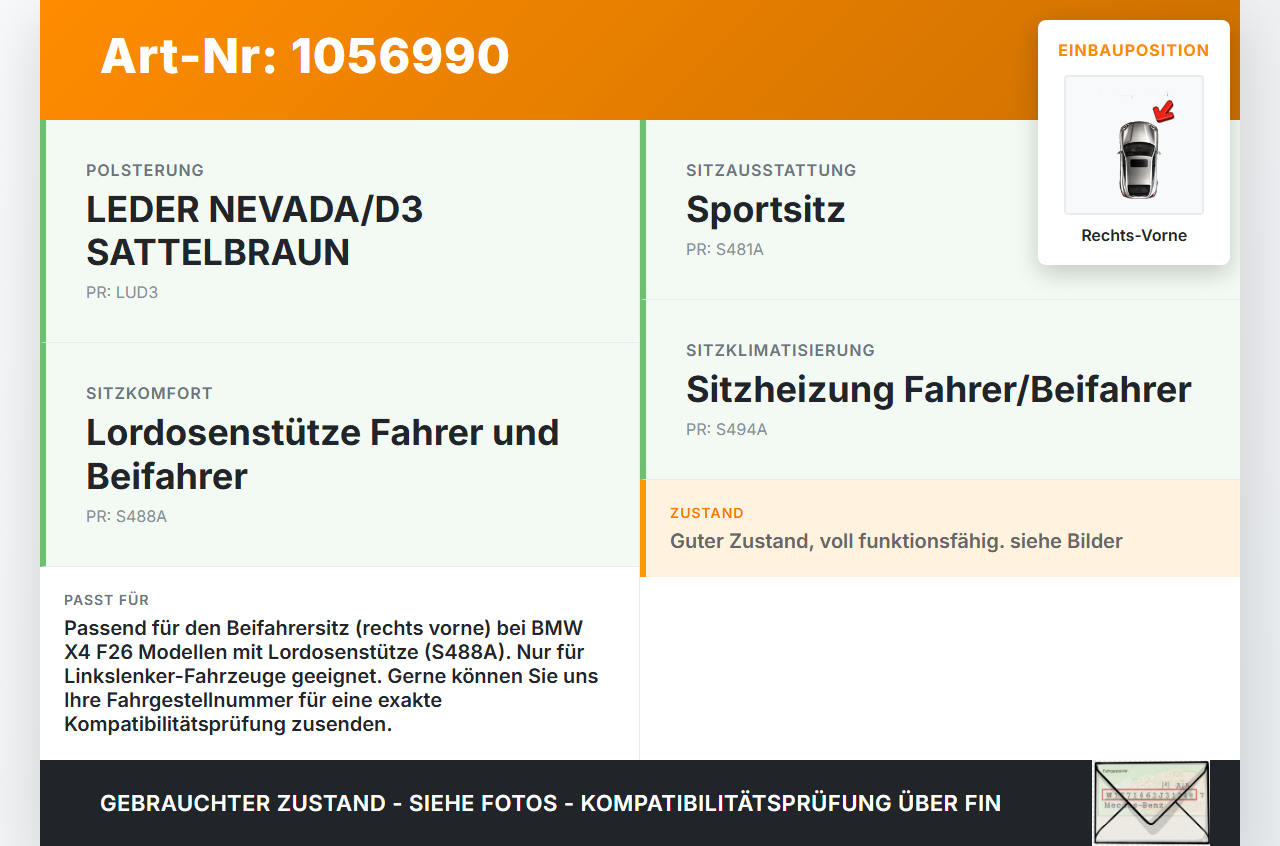This screenshot has width=1280, height=846.
Task: Open the vehicle registration document thumbnail
Action: tap(1151, 803)
